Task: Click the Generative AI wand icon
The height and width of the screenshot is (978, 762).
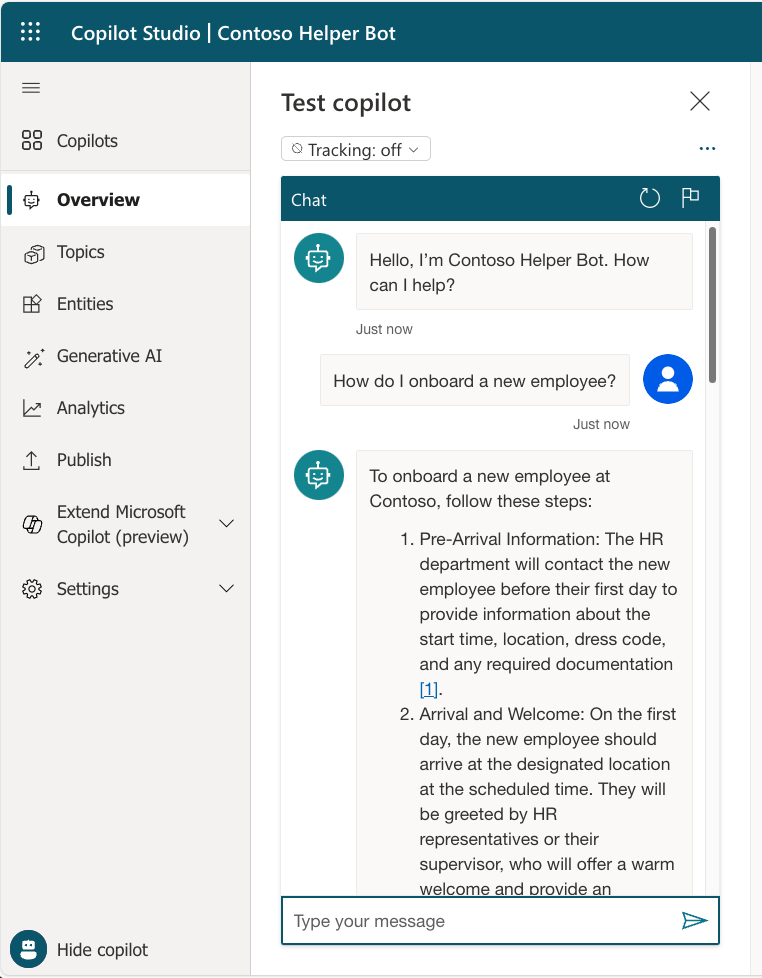Action: tap(34, 357)
